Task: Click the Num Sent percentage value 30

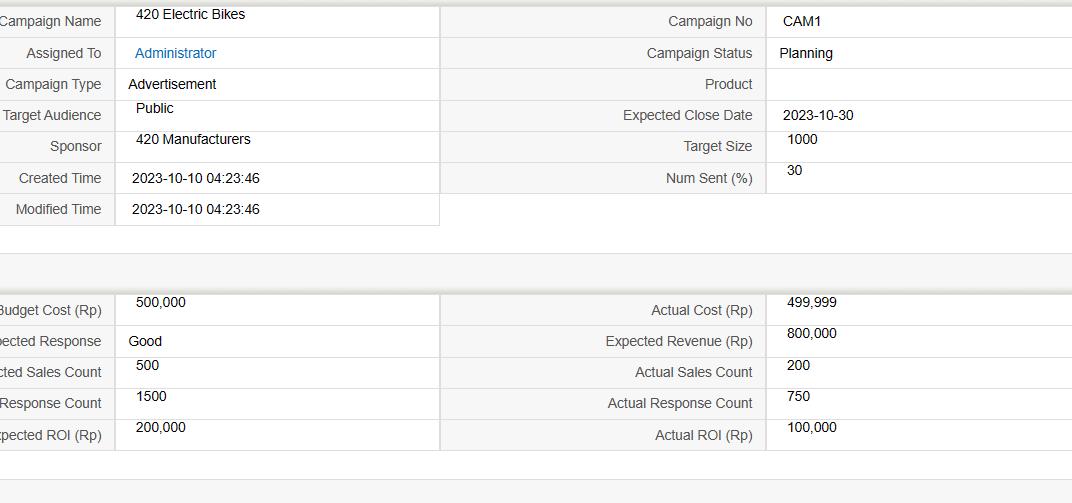Action: pyautogui.click(x=795, y=170)
